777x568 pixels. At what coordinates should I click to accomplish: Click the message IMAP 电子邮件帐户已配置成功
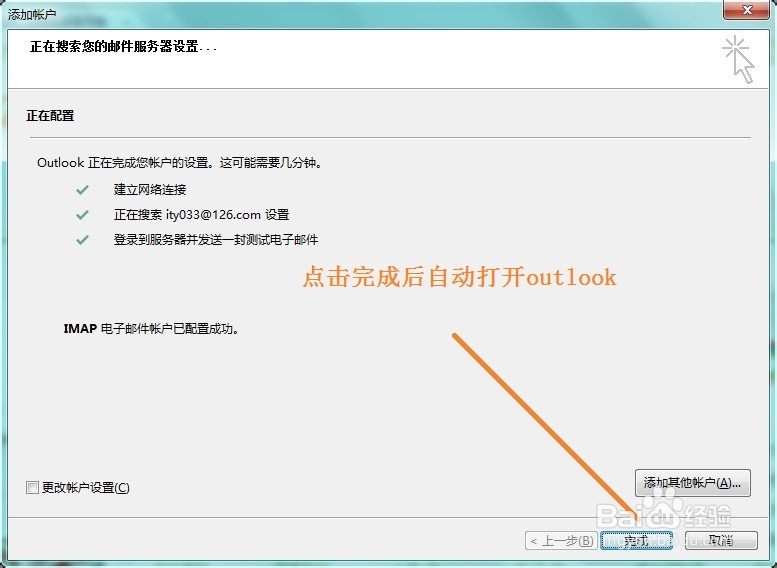pos(152,329)
